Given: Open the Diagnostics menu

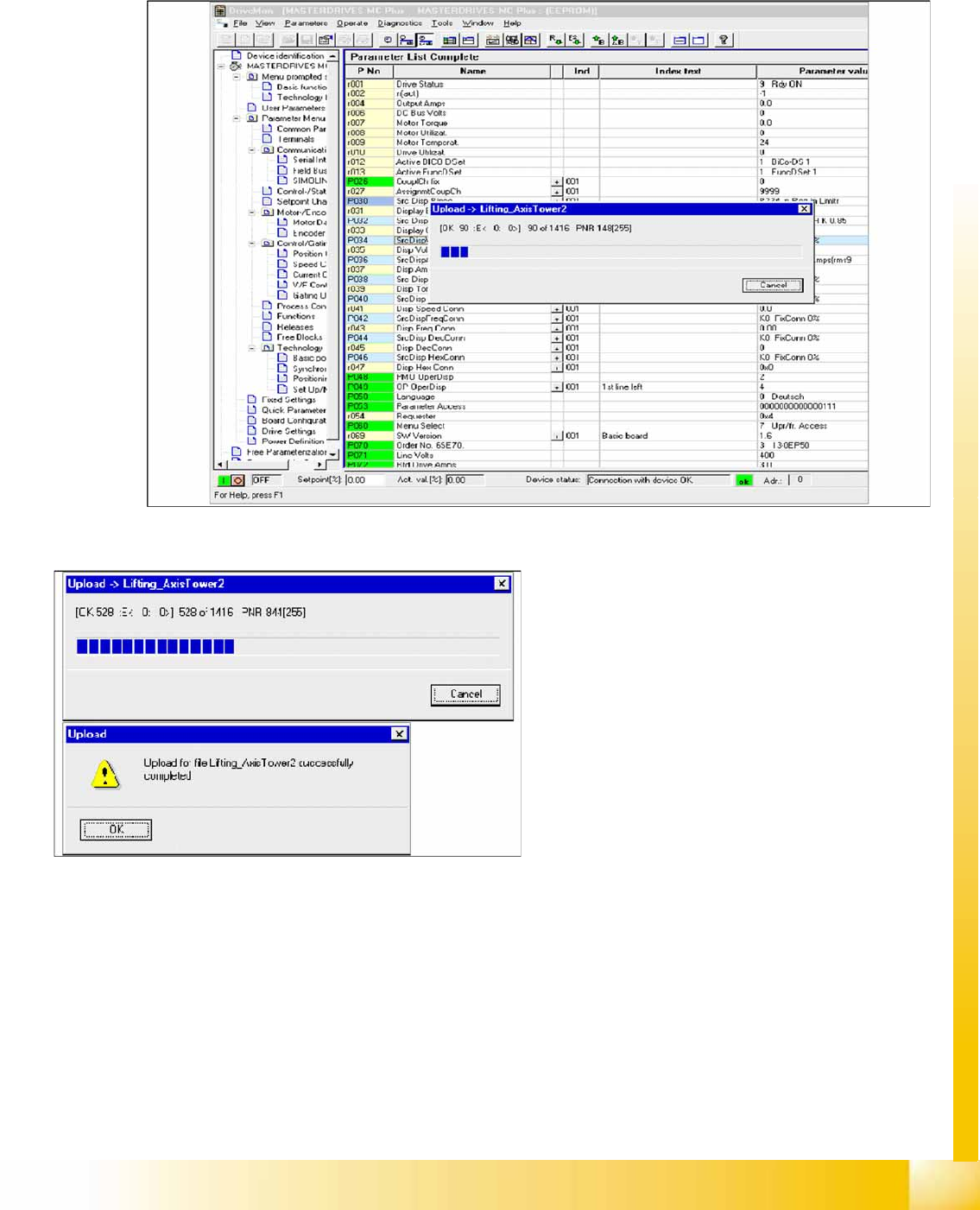Looking at the screenshot, I should 400,23.
